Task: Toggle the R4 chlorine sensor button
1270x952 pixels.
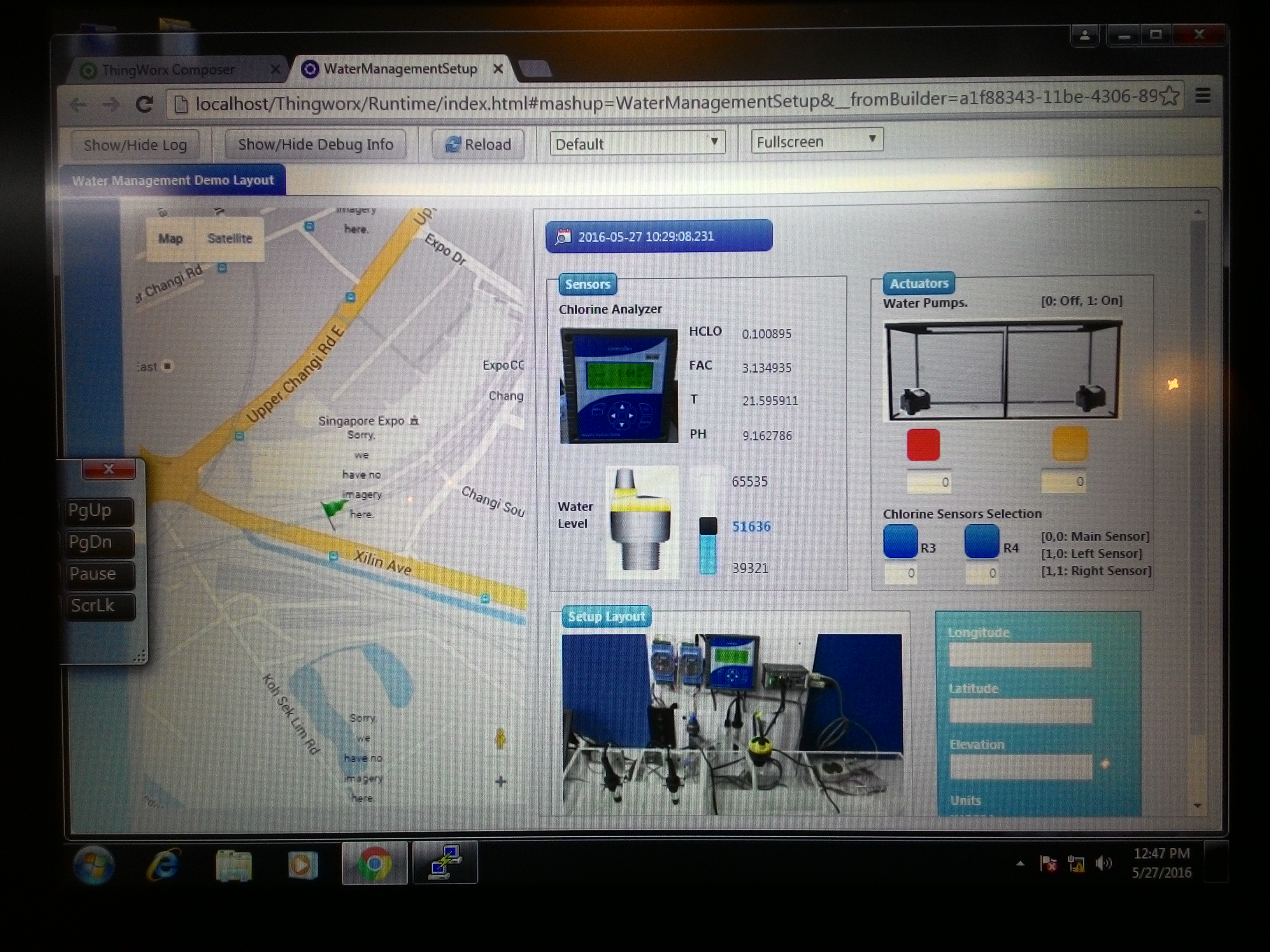Action: coord(982,542)
